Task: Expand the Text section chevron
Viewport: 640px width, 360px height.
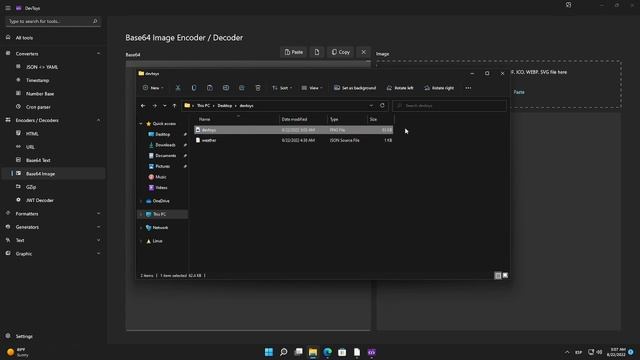Action: click(98, 240)
